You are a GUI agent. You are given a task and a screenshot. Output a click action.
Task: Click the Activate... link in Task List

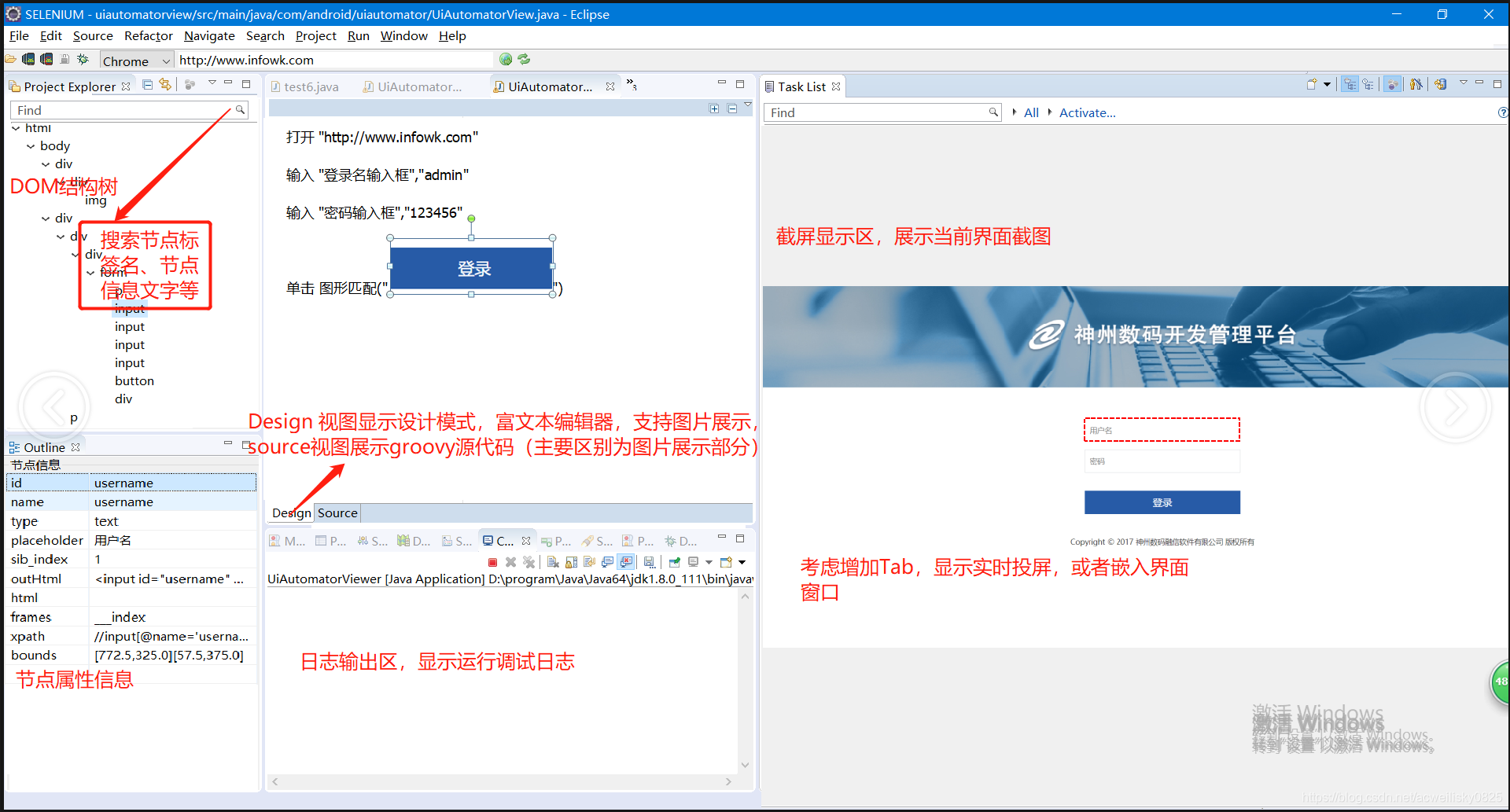1087,113
